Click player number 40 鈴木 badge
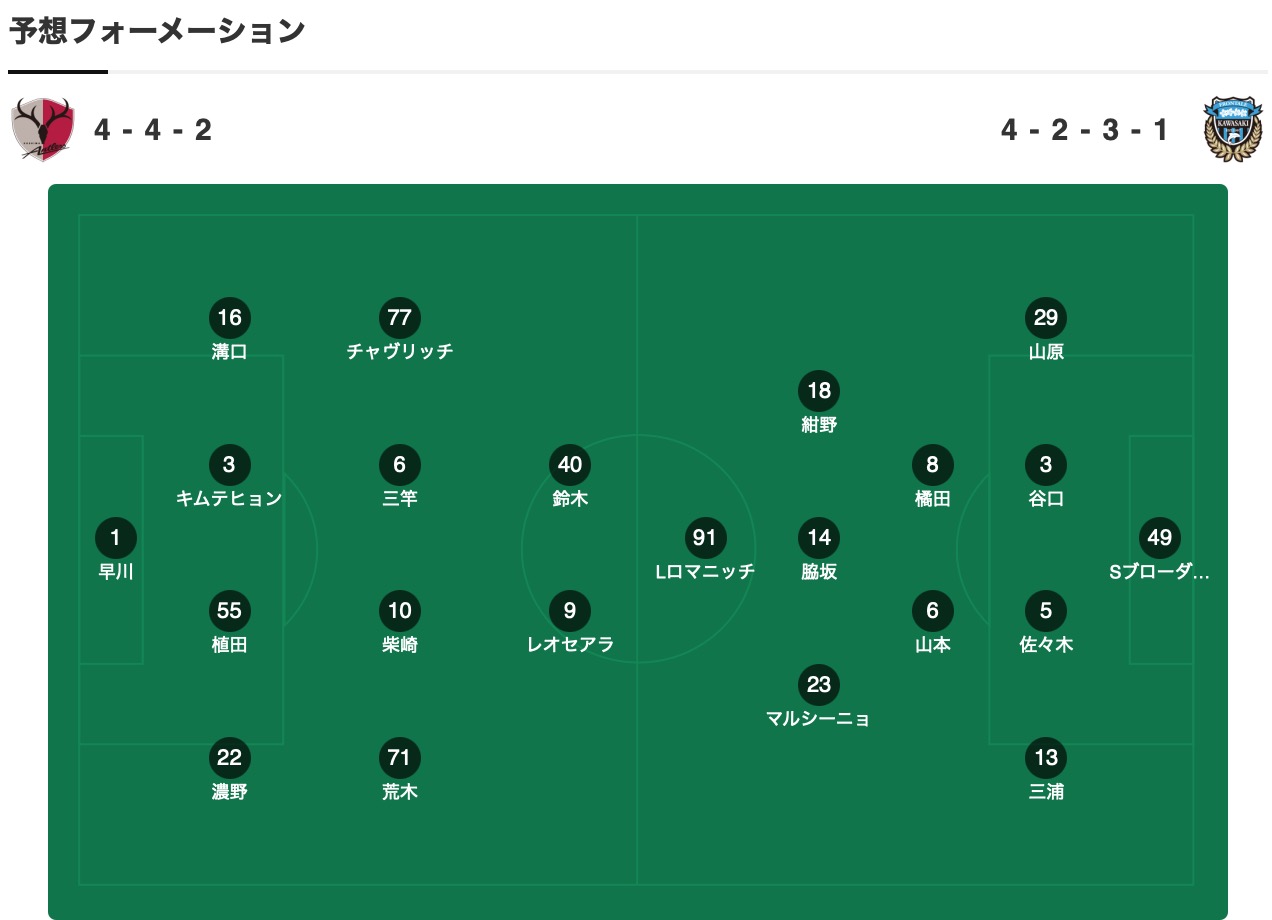The height and width of the screenshot is (920, 1272). (x=569, y=464)
